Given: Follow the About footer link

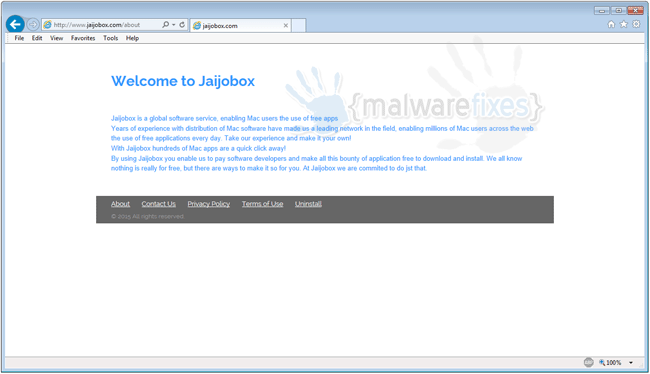Looking at the screenshot, I should point(120,204).
